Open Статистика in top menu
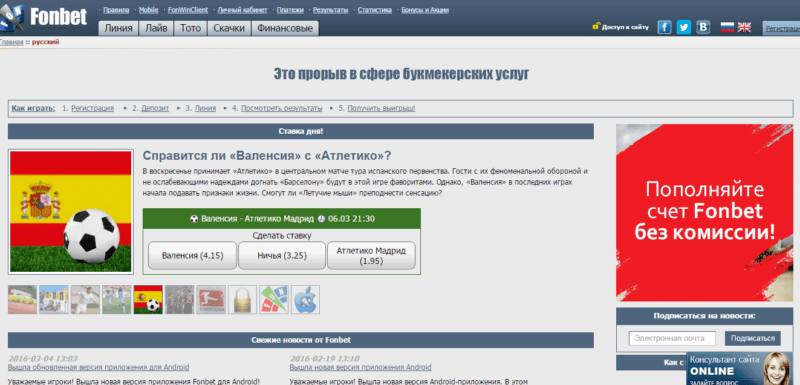 (375, 10)
